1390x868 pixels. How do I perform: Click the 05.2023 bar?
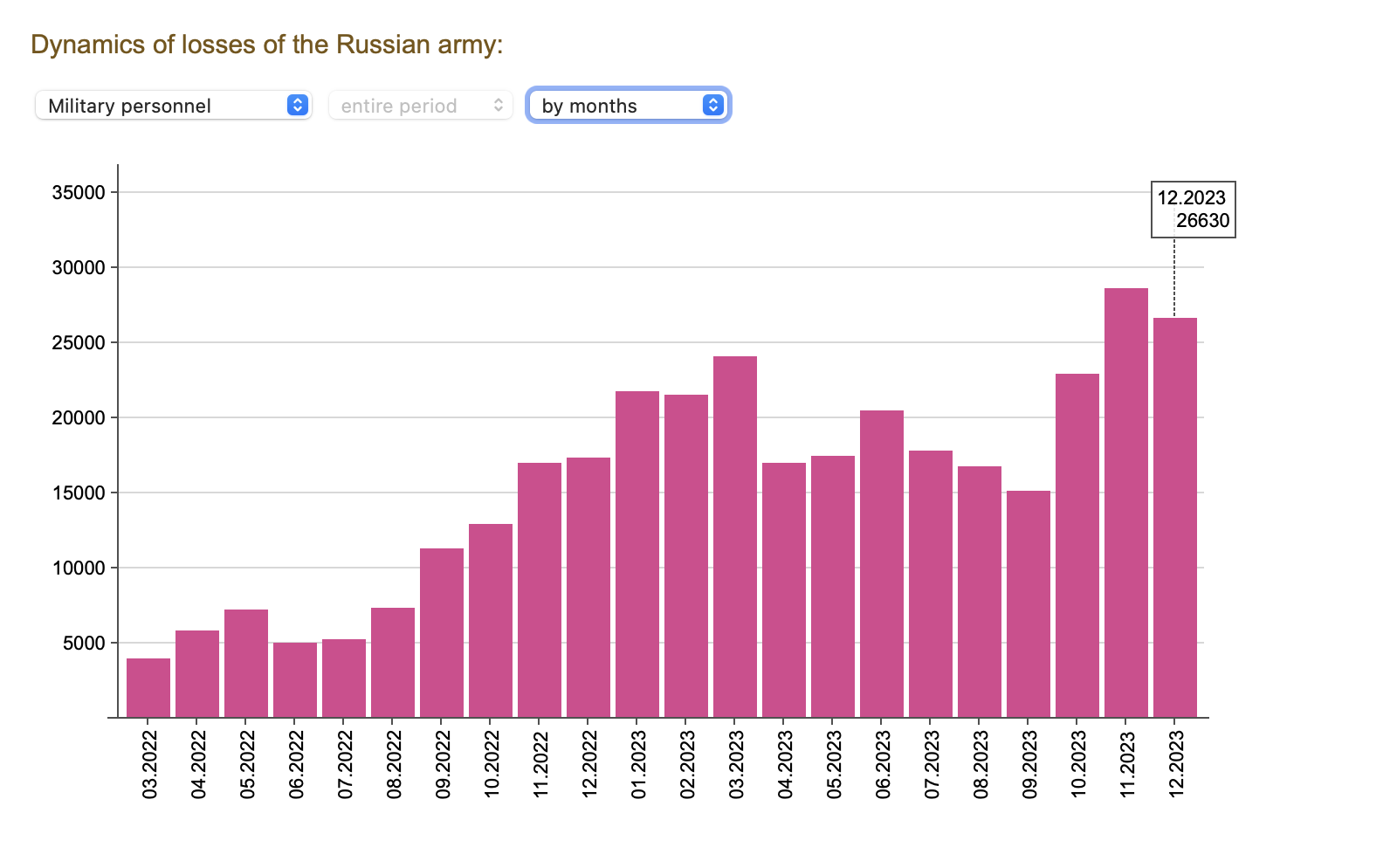[x=833, y=587]
